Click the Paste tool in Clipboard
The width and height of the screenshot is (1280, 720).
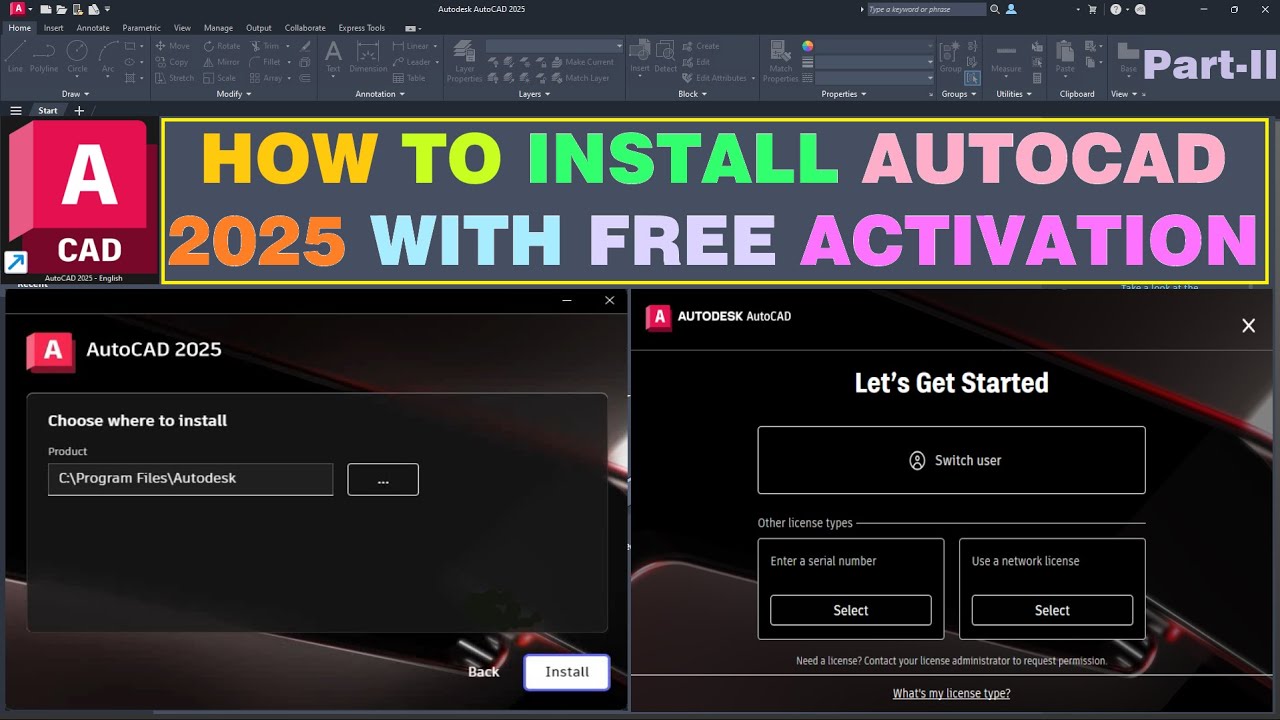tap(1065, 57)
